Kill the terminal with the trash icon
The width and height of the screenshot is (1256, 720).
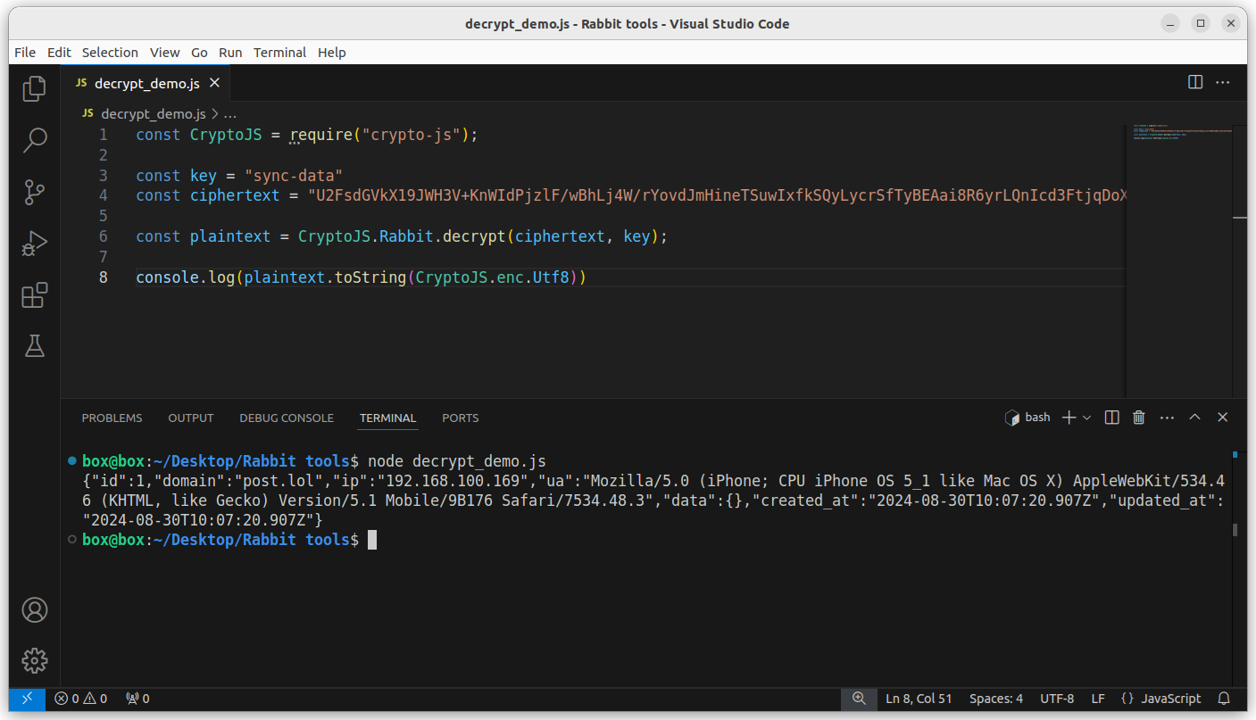tap(1139, 417)
